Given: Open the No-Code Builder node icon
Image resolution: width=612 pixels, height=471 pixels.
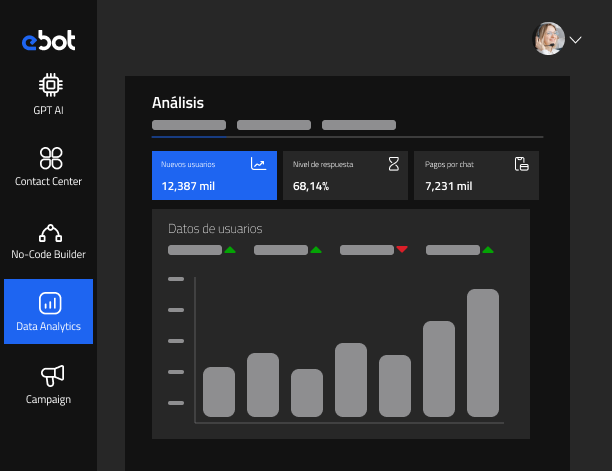Looking at the screenshot, I should point(49,233).
